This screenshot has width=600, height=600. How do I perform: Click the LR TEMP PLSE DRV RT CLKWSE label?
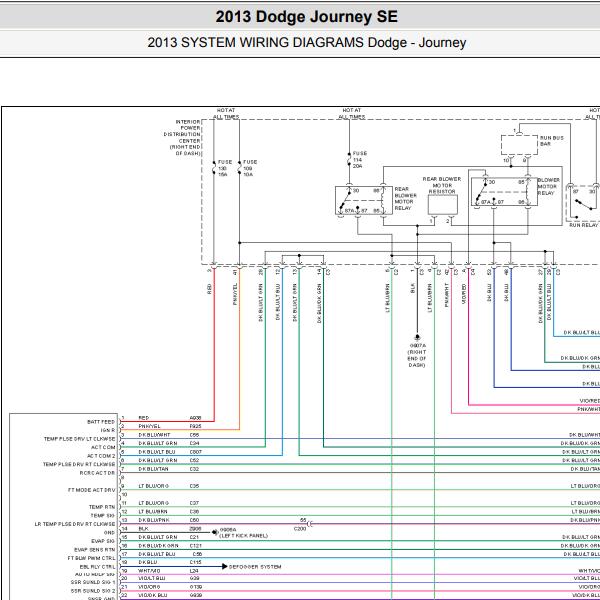tap(75, 524)
